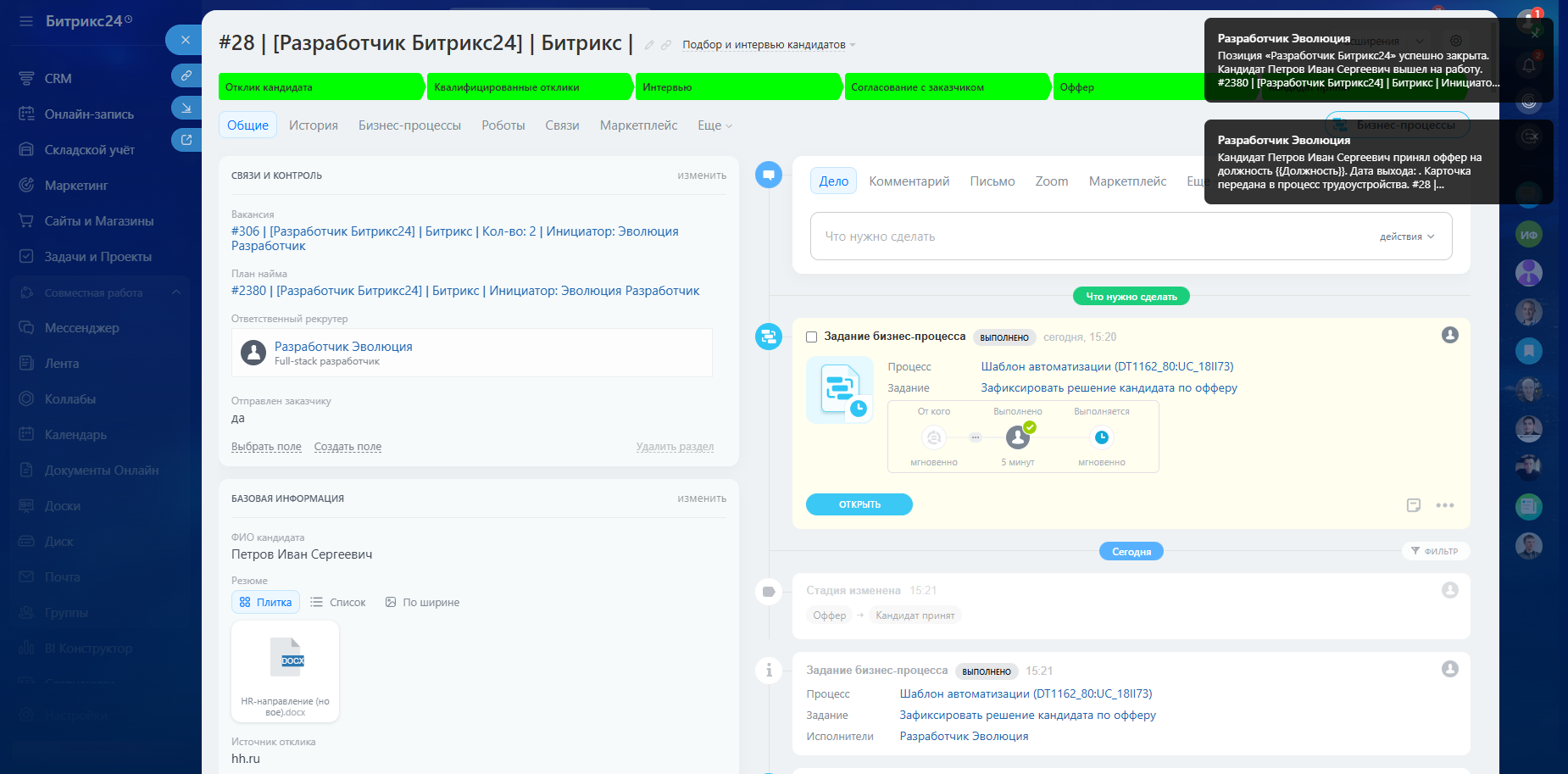Open vacancy #306 link
This screenshot has width=1568, height=774.
[x=455, y=238]
